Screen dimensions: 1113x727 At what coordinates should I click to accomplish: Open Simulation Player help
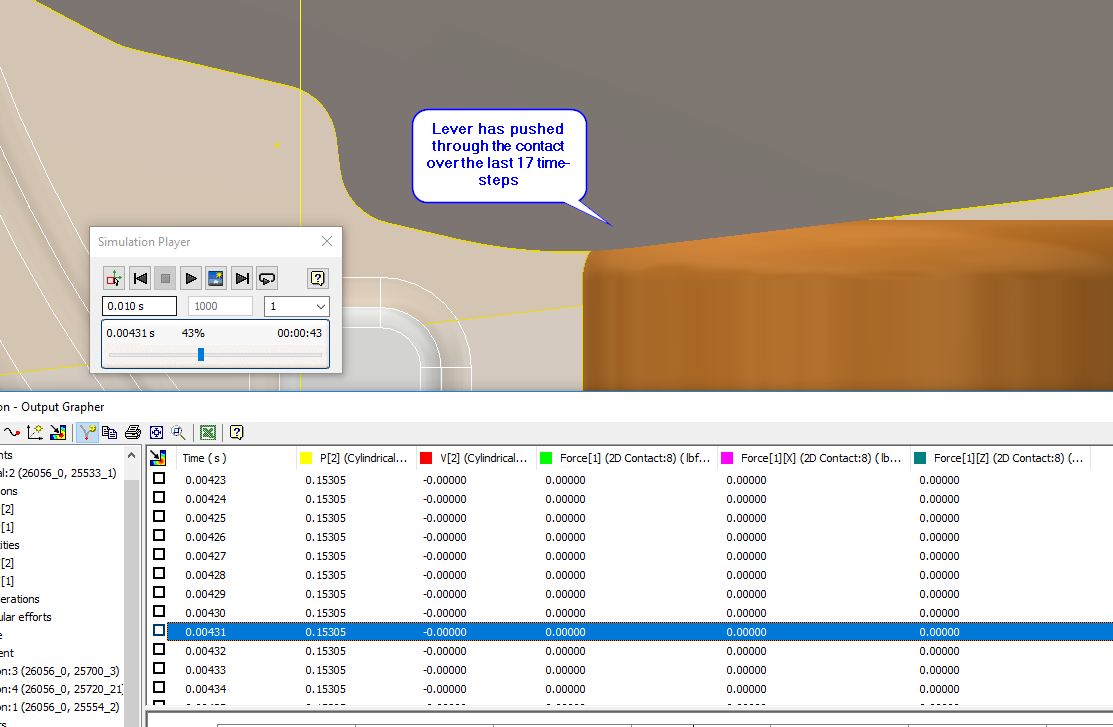pyautogui.click(x=317, y=278)
